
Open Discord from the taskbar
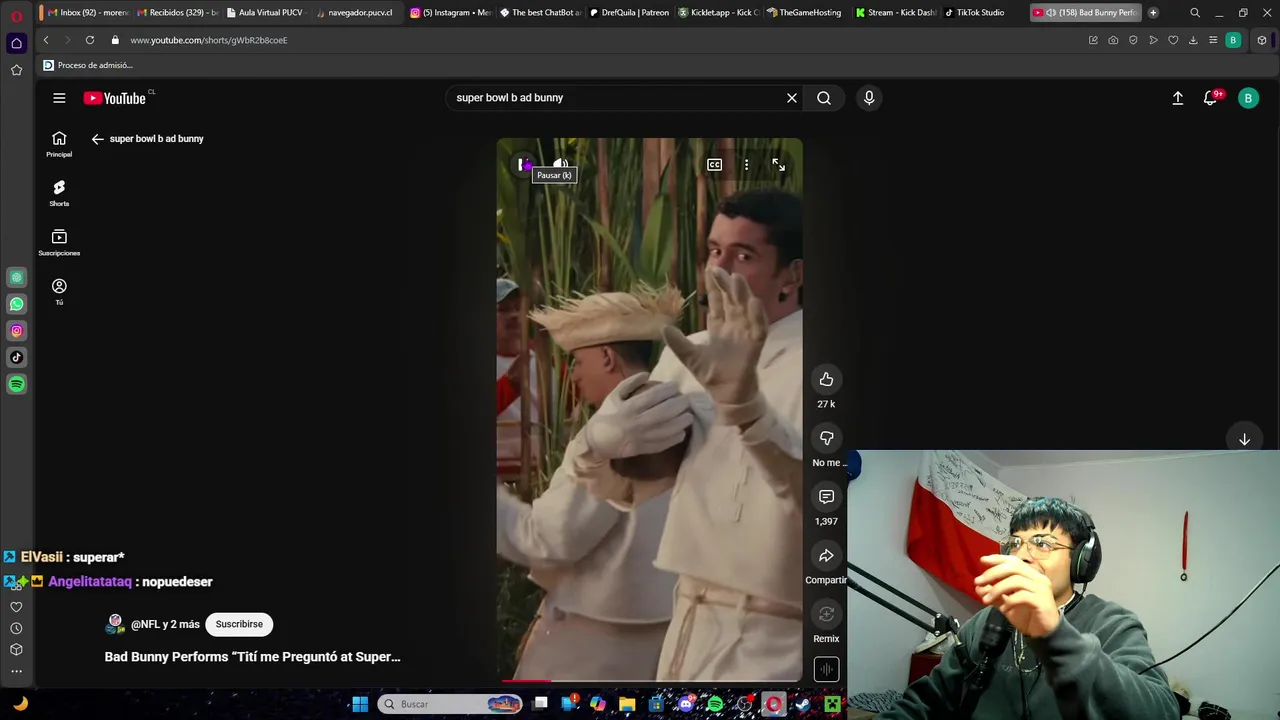pos(686,704)
